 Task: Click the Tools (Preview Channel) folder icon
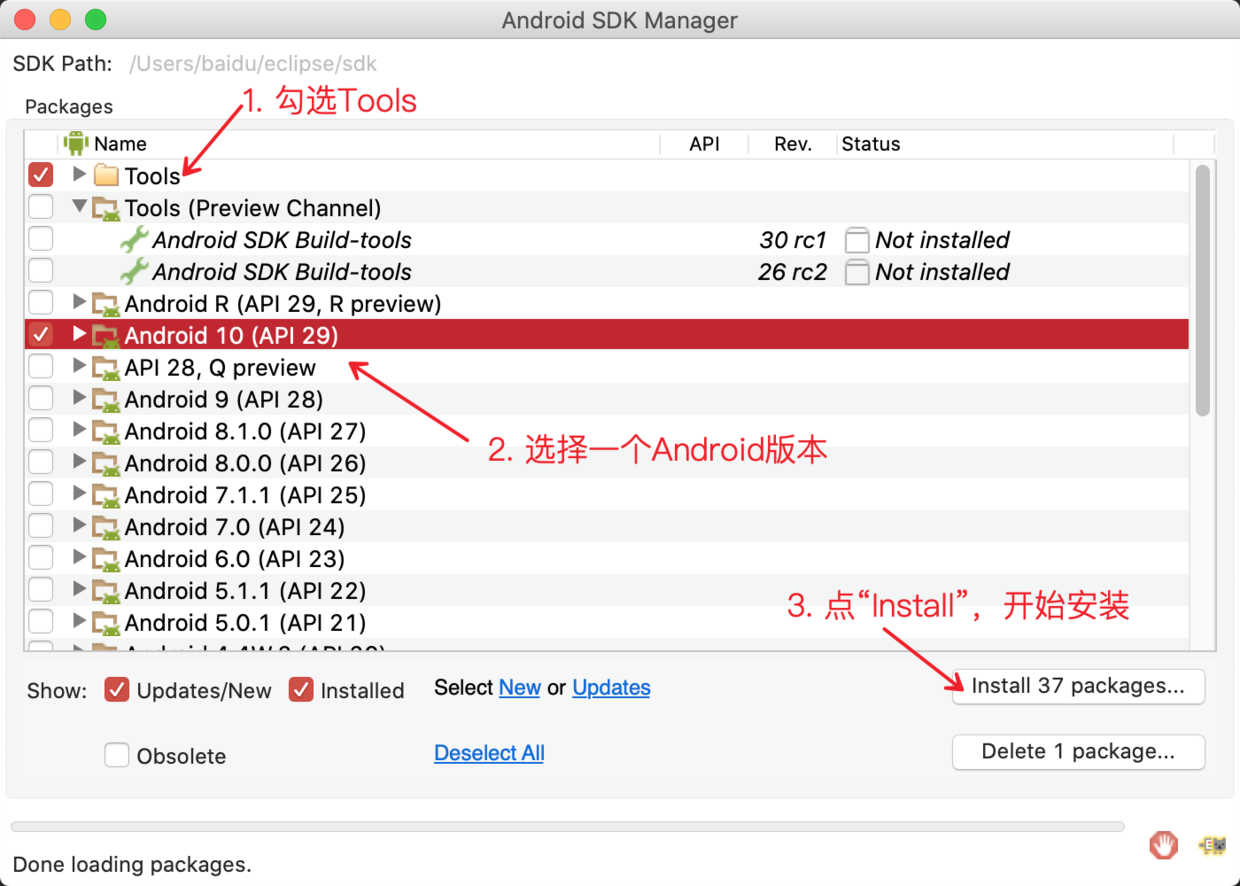click(106, 208)
